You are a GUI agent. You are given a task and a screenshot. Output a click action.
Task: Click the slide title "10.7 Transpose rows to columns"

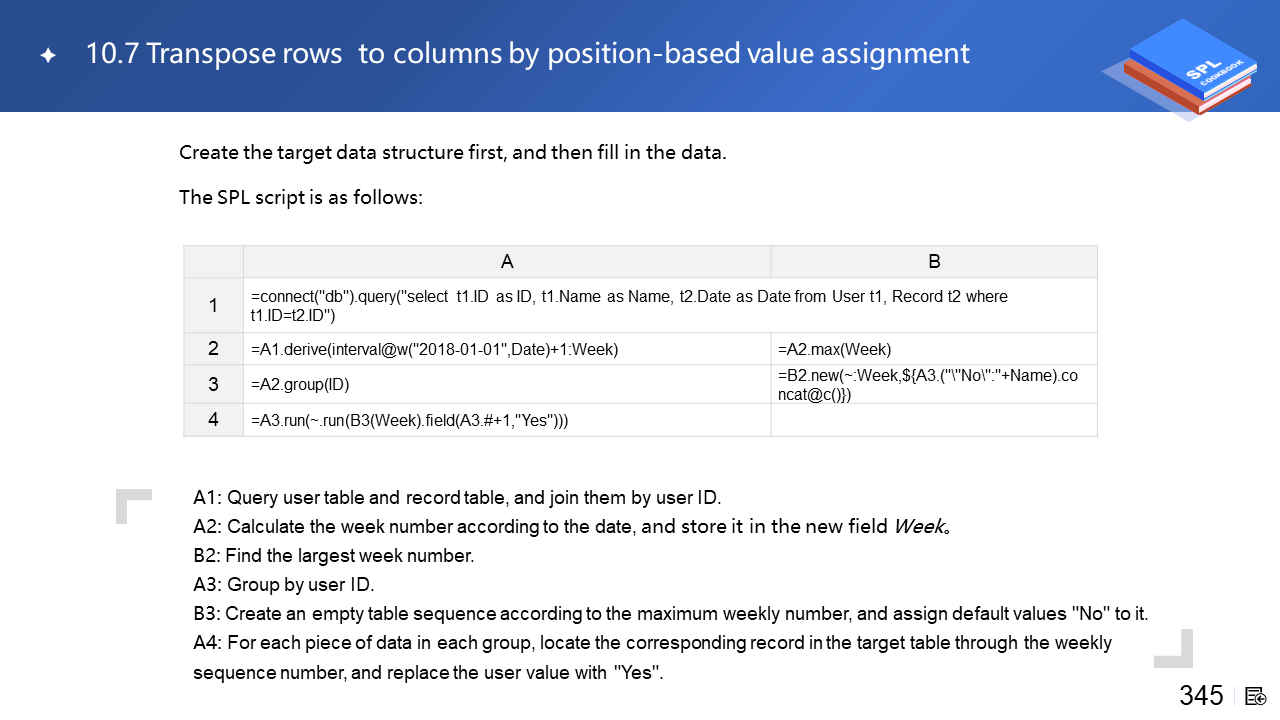point(528,54)
